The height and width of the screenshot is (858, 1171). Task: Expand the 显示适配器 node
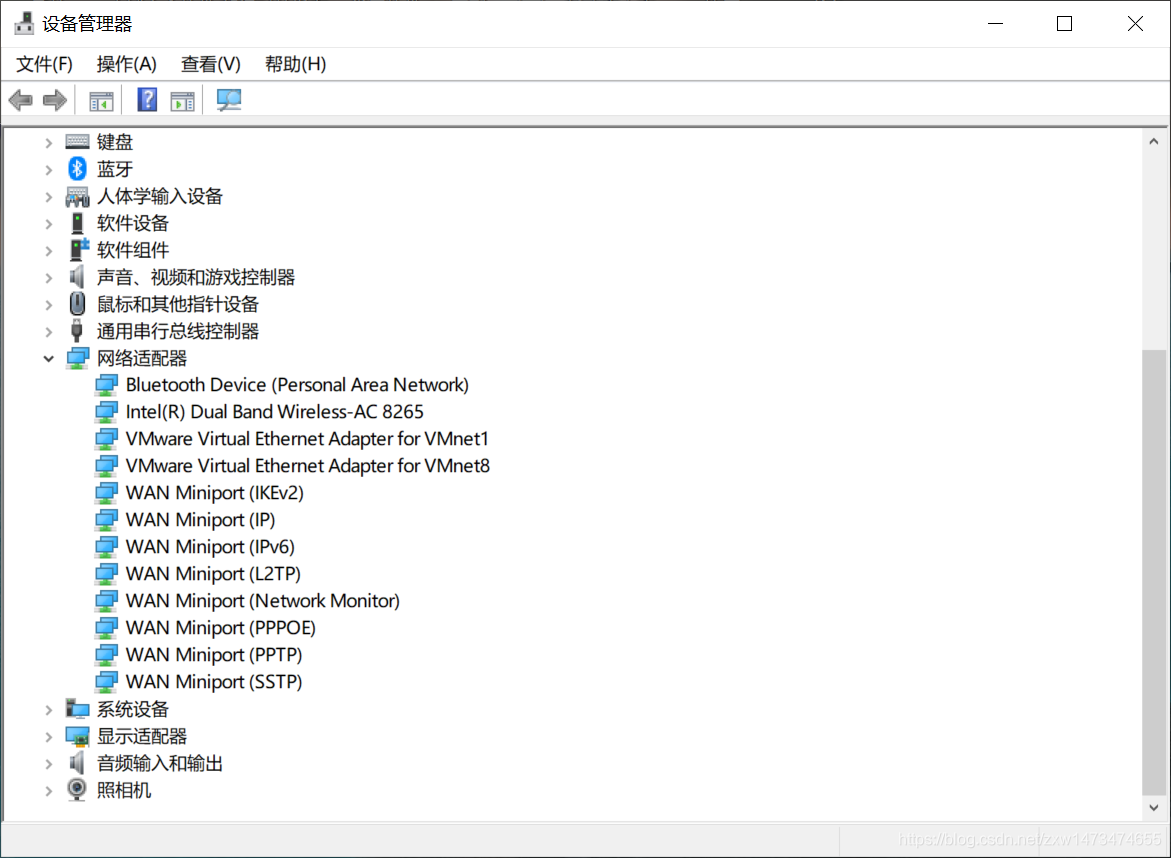pyautogui.click(x=49, y=737)
